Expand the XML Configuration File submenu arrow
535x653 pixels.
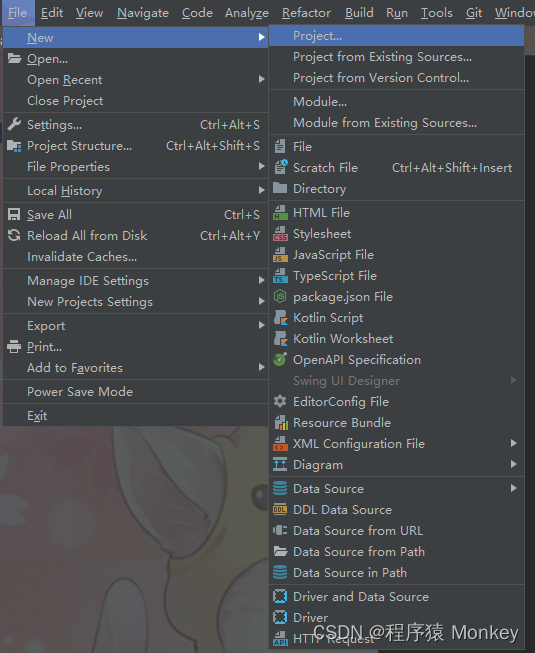tap(514, 443)
